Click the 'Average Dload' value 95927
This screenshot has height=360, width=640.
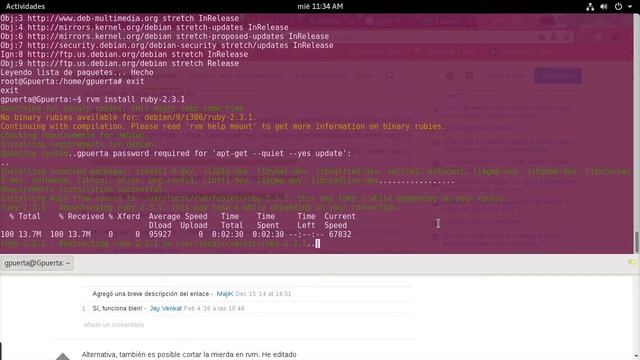click(x=160, y=234)
